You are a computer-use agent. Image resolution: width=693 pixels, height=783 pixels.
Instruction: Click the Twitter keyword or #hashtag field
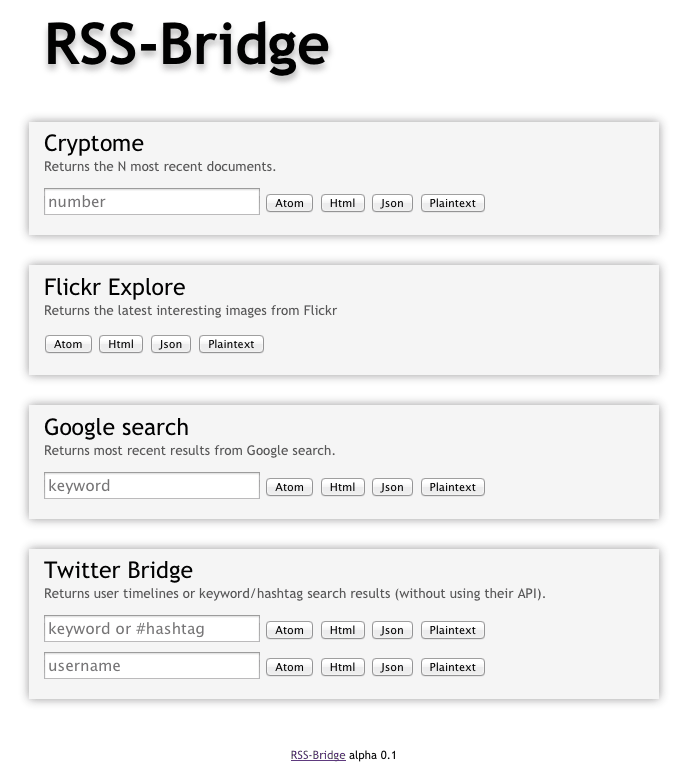(152, 628)
